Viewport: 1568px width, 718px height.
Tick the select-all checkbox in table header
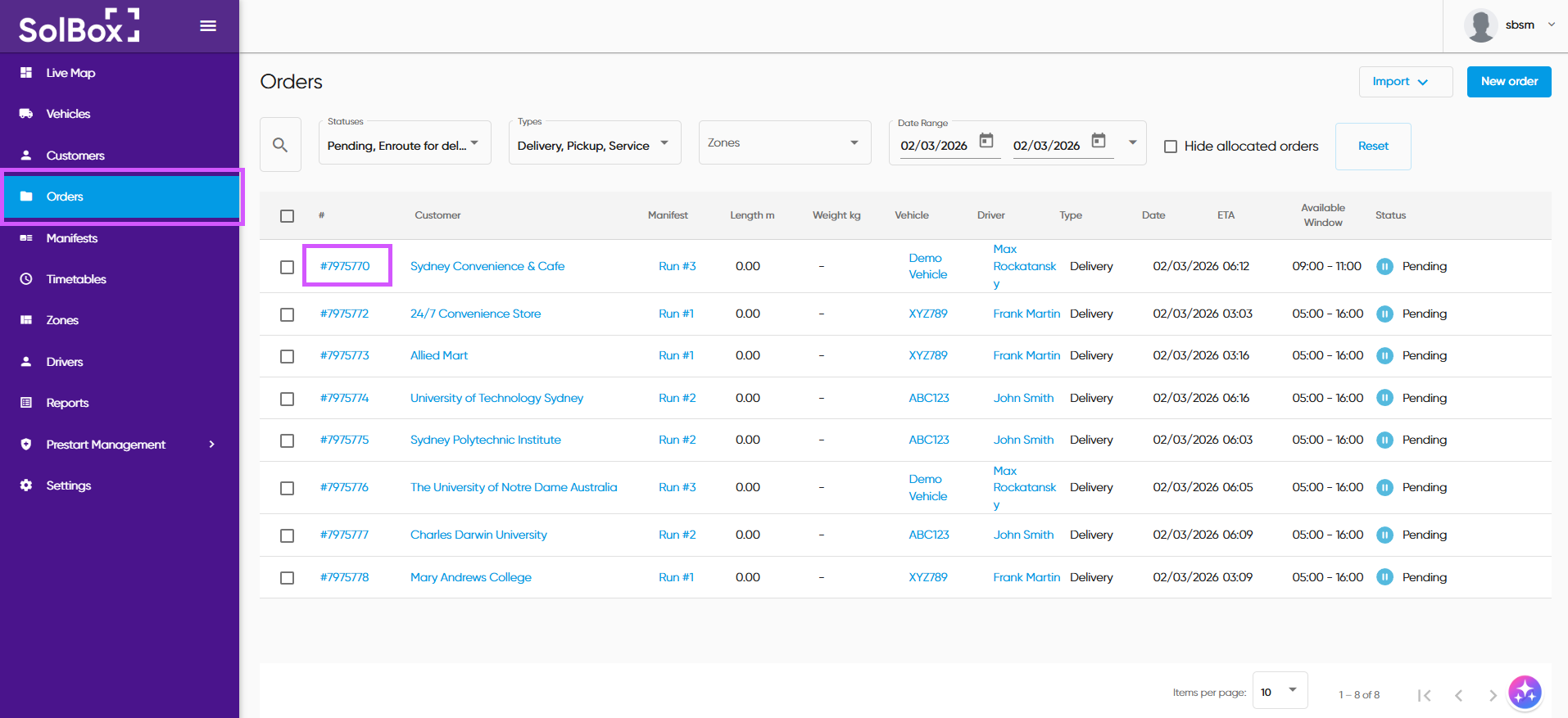point(287,216)
